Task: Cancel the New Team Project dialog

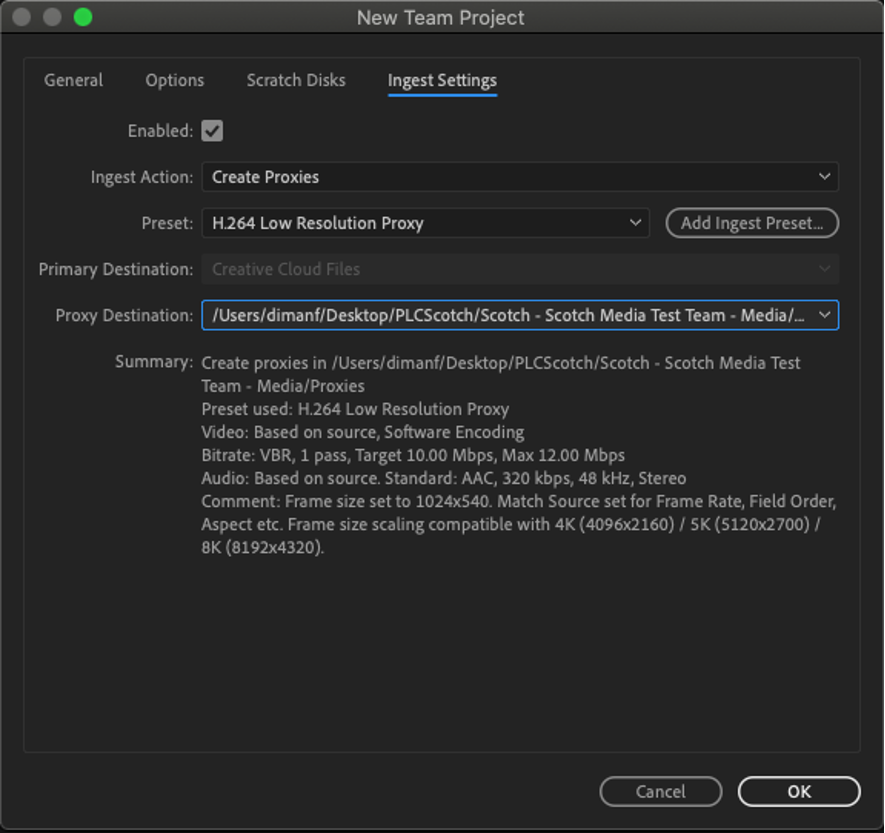Action: click(660, 791)
